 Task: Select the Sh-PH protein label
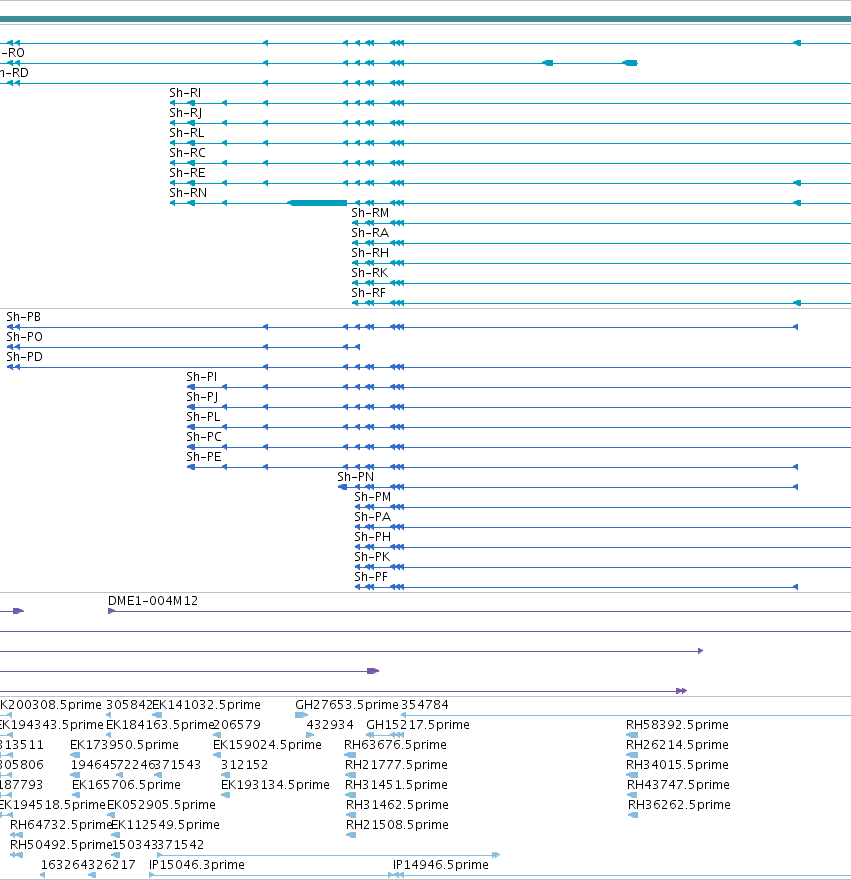click(372, 537)
